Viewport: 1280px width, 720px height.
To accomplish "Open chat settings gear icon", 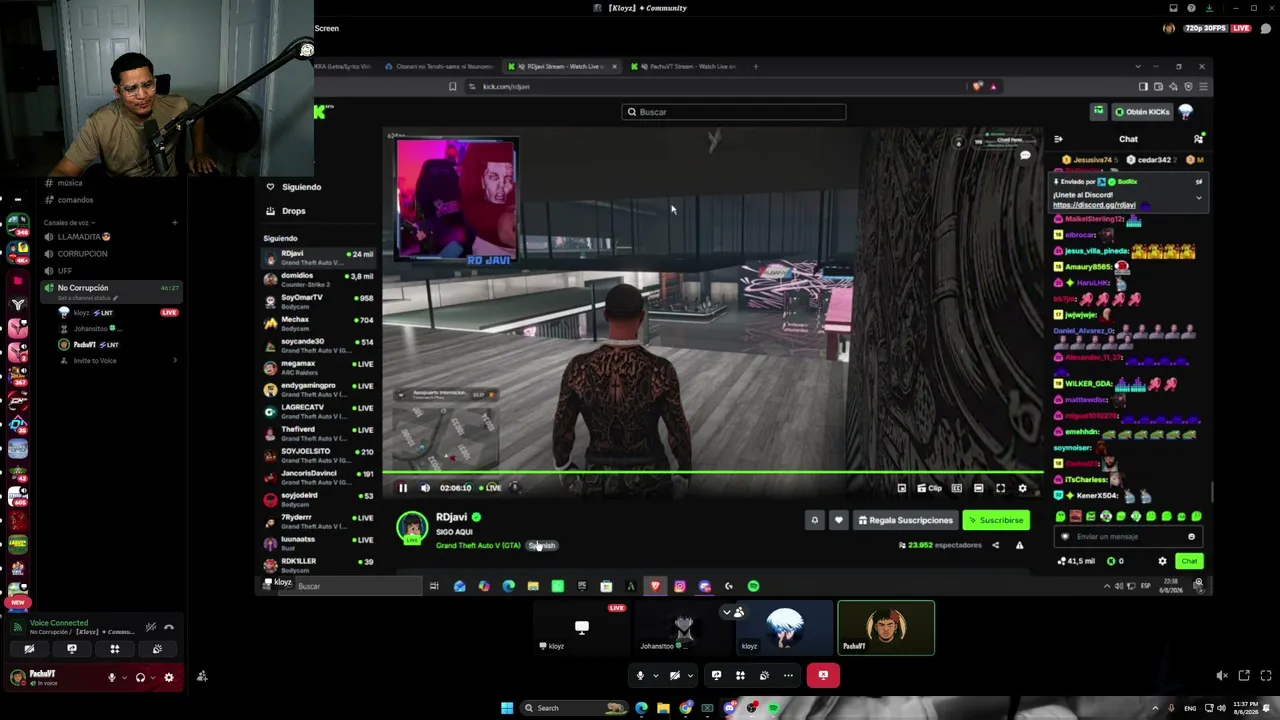I will point(1162,561).
